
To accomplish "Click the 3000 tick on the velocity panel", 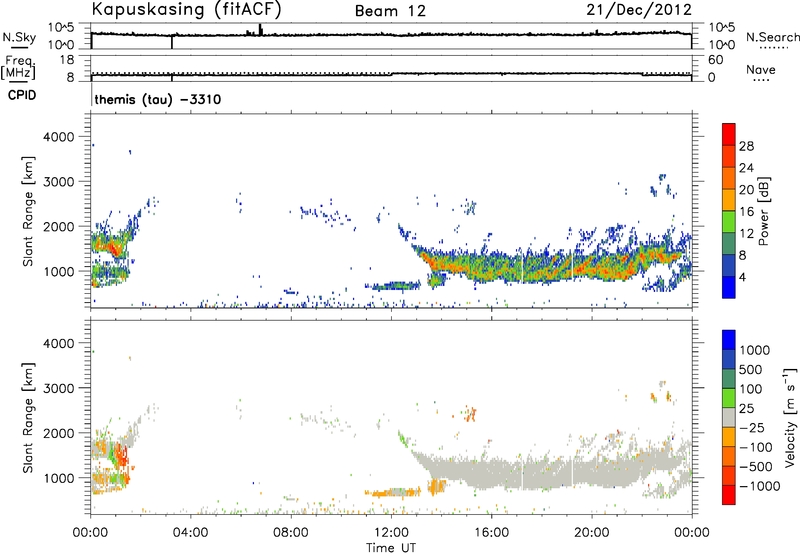I will tap(59, 388).
